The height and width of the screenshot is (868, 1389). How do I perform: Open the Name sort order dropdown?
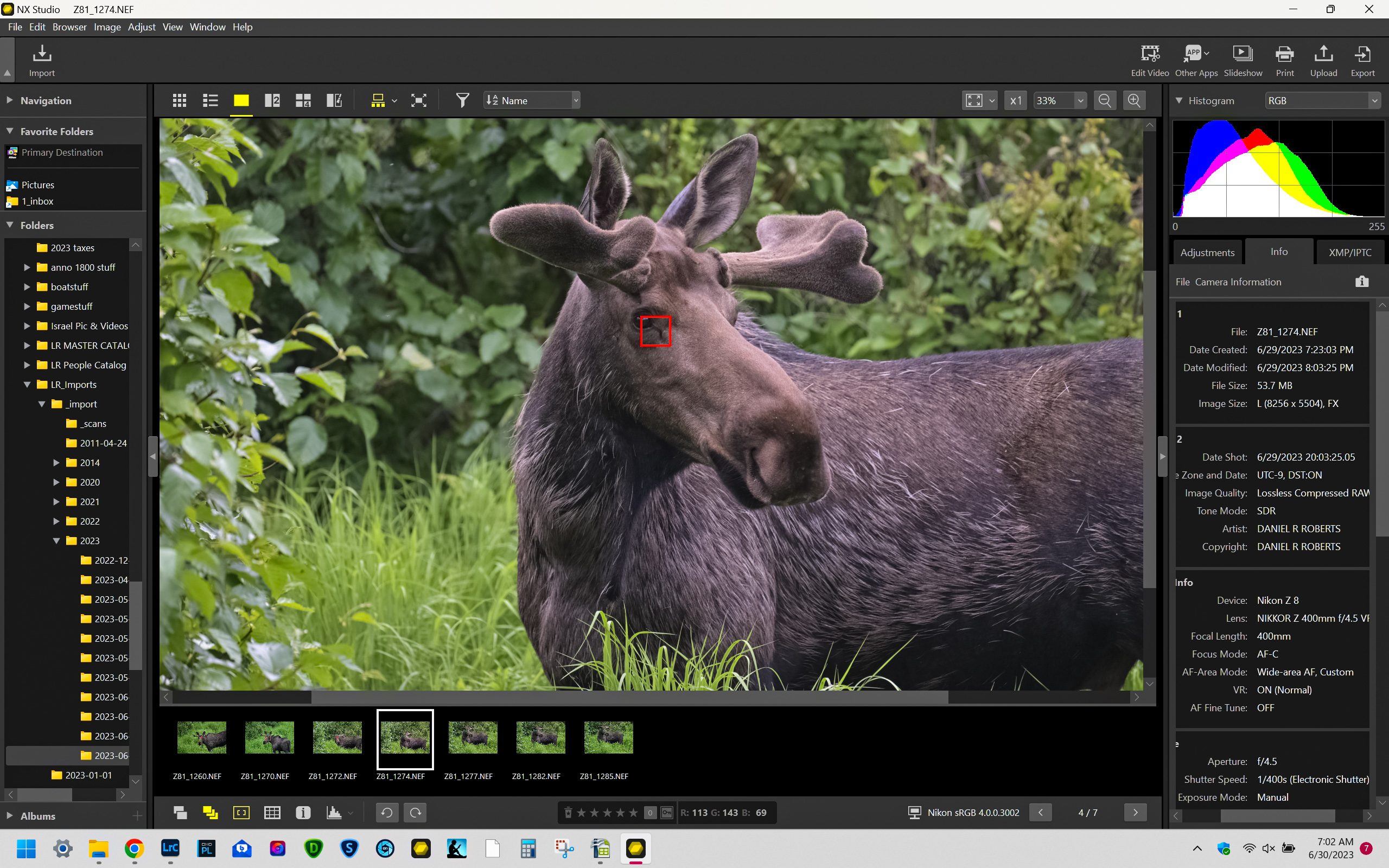(532, 100)
